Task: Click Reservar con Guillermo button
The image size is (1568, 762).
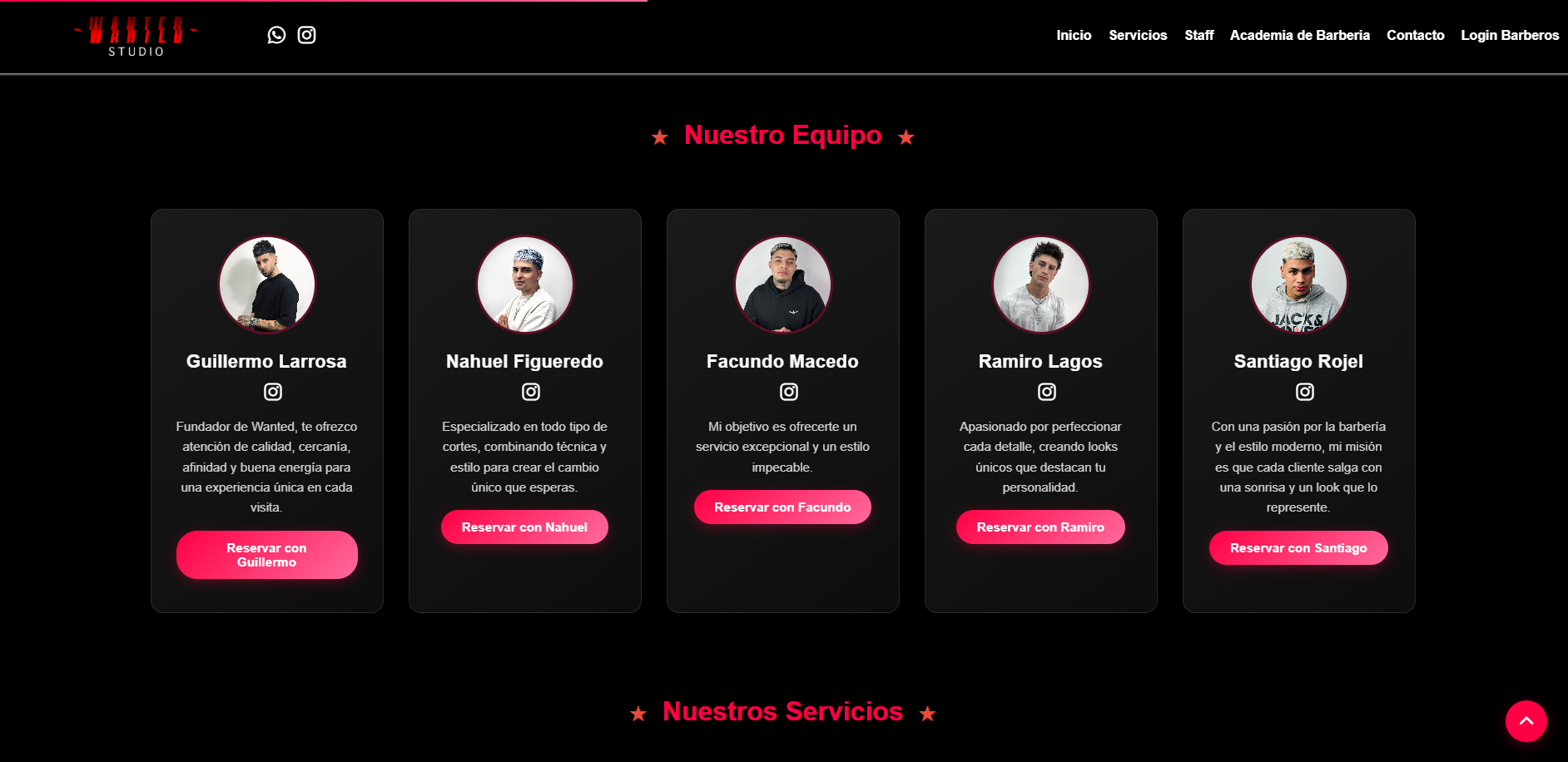Action: (x=267, y=555)
